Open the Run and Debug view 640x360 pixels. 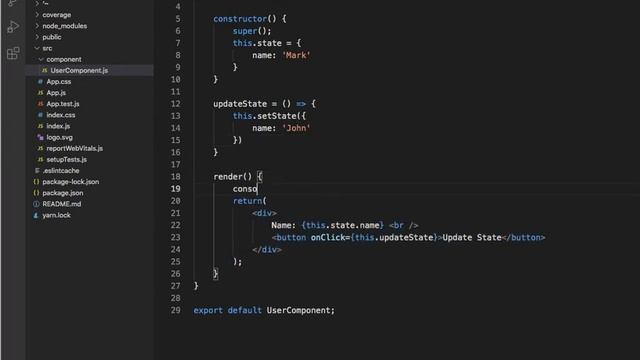click(13, 27)
